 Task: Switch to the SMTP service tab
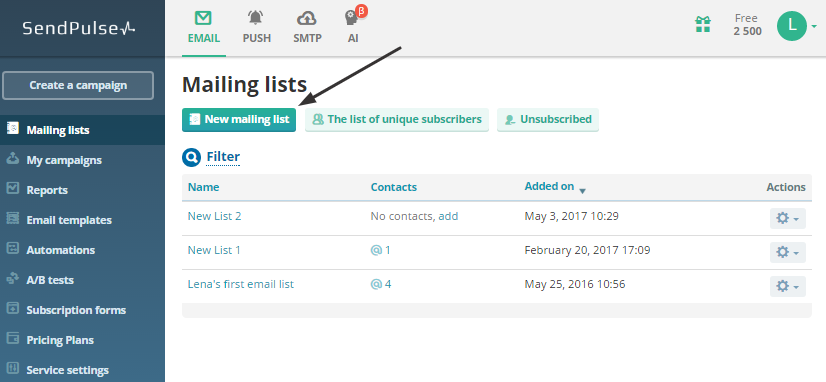307,26
